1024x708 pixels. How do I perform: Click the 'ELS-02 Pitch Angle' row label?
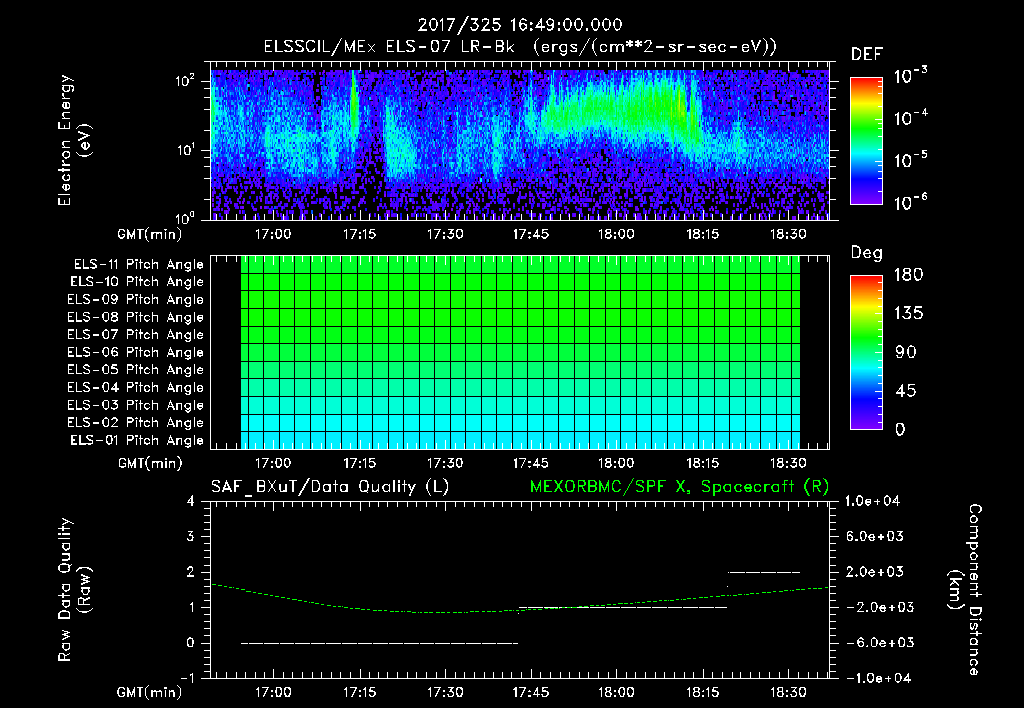(136, 423)
